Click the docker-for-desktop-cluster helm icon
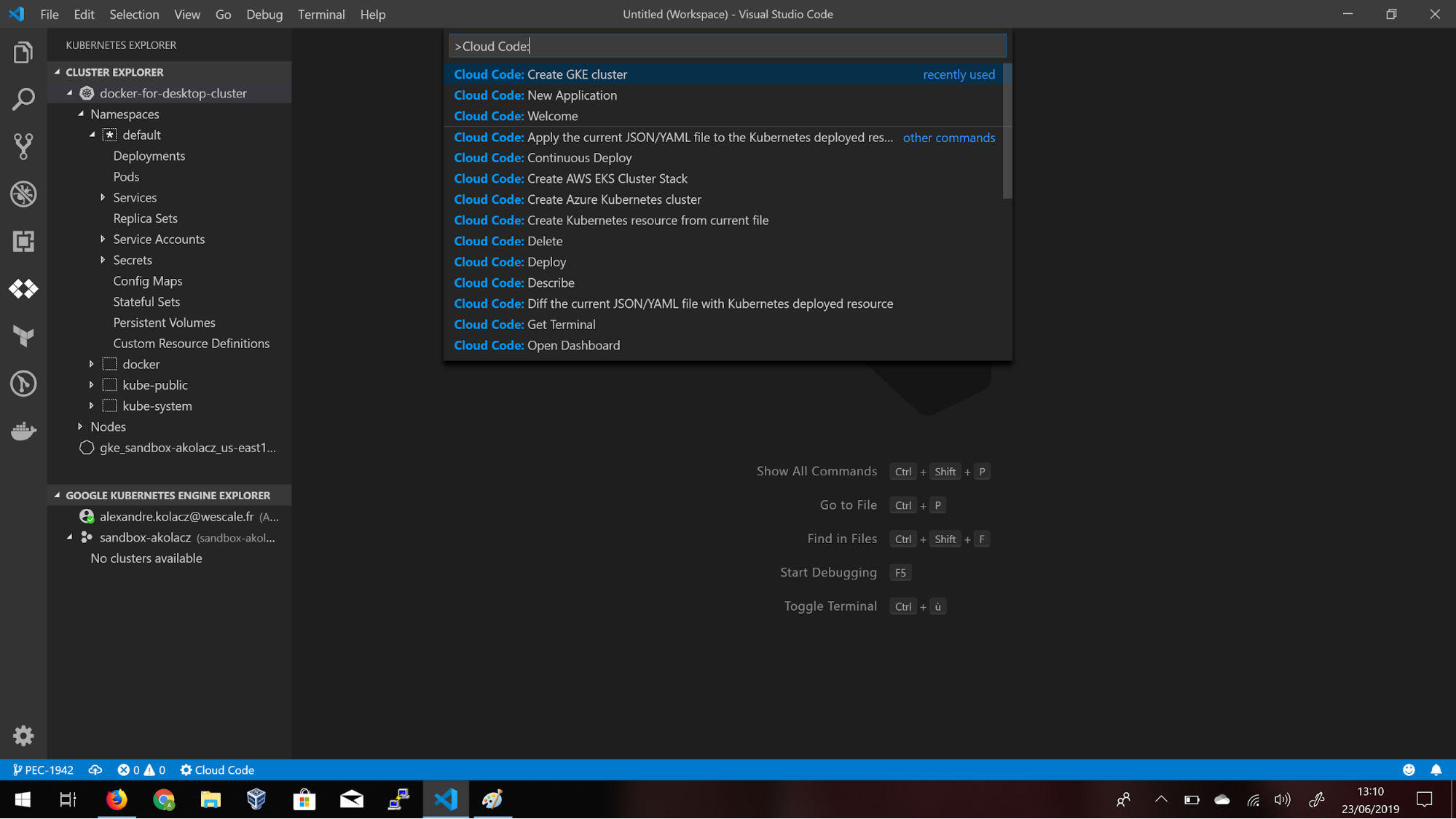1456x819 pixels. 87,93
